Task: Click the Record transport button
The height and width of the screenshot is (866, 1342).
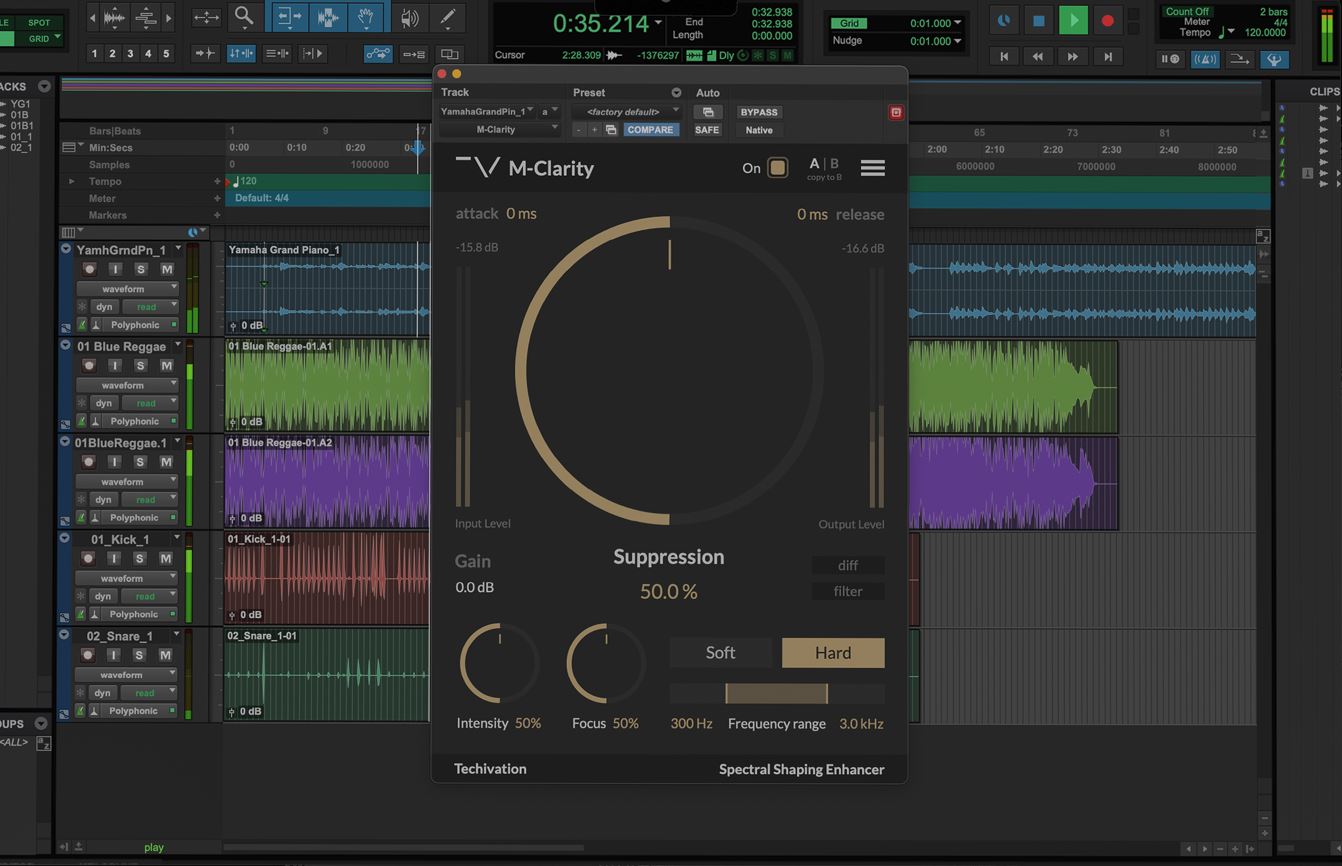Action: coord(1107,19)
